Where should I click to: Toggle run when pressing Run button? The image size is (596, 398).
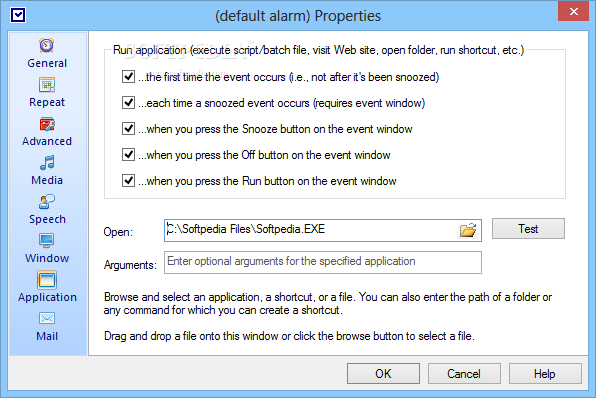pos(128,180)
